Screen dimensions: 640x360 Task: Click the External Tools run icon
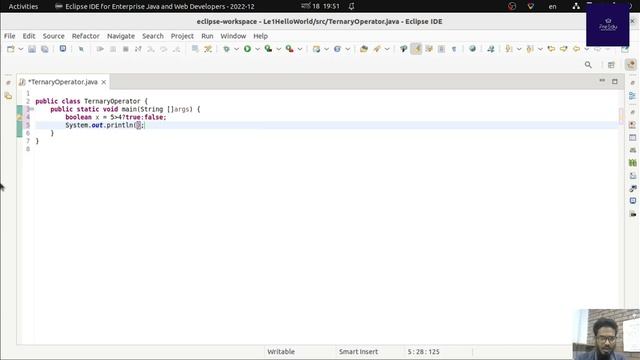pyautogui.click(x=290, y=49)
